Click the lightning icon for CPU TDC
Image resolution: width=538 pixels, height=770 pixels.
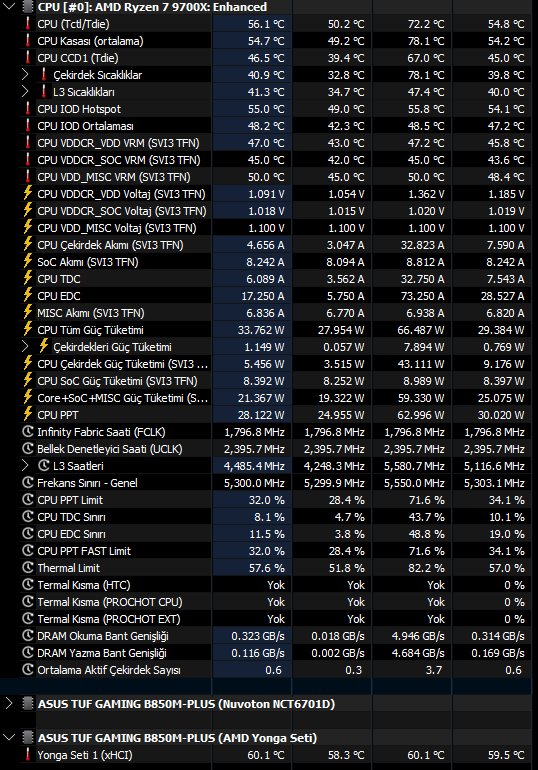click(x=28, y=278)
